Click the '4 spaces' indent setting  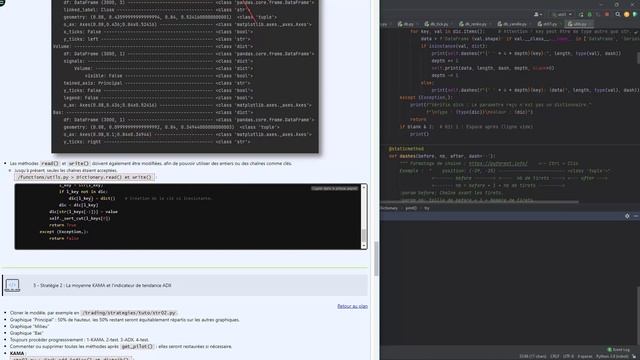pyautogui.click(x=584, y=356)
